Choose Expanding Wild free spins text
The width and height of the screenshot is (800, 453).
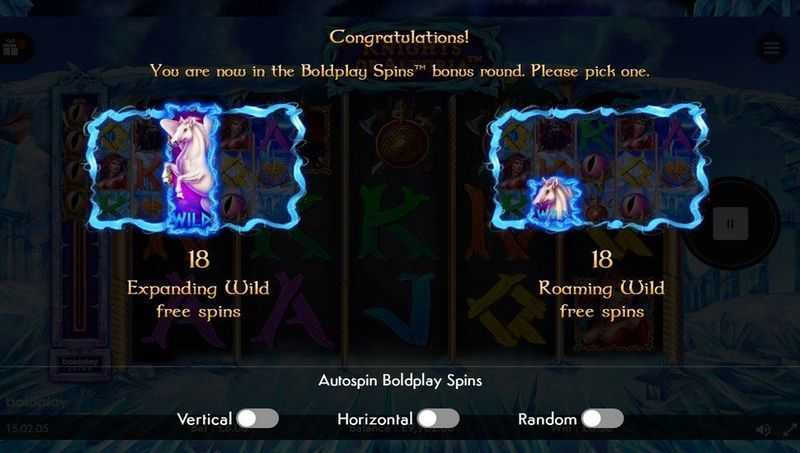[x=198, y=299]
